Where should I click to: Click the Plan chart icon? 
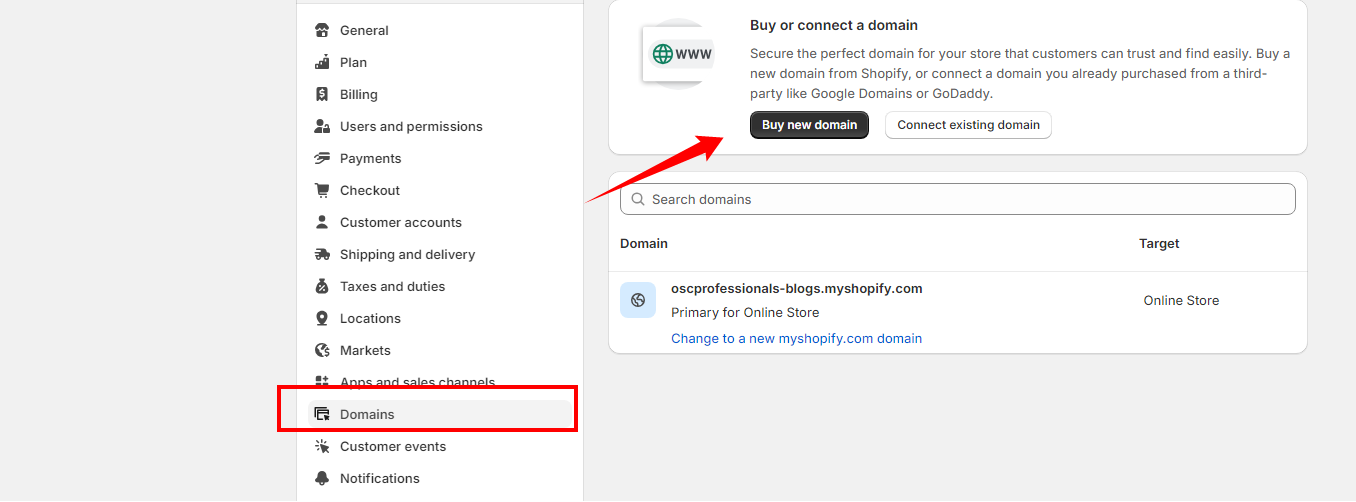[322, 62]
